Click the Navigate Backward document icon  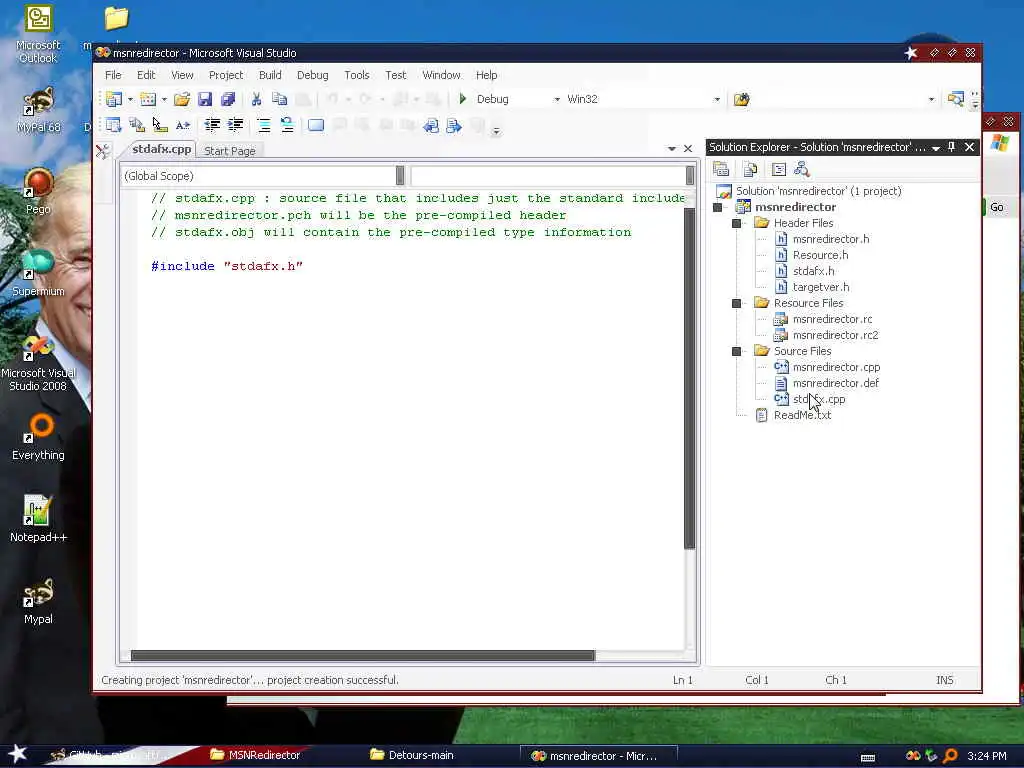pos(430,125)
